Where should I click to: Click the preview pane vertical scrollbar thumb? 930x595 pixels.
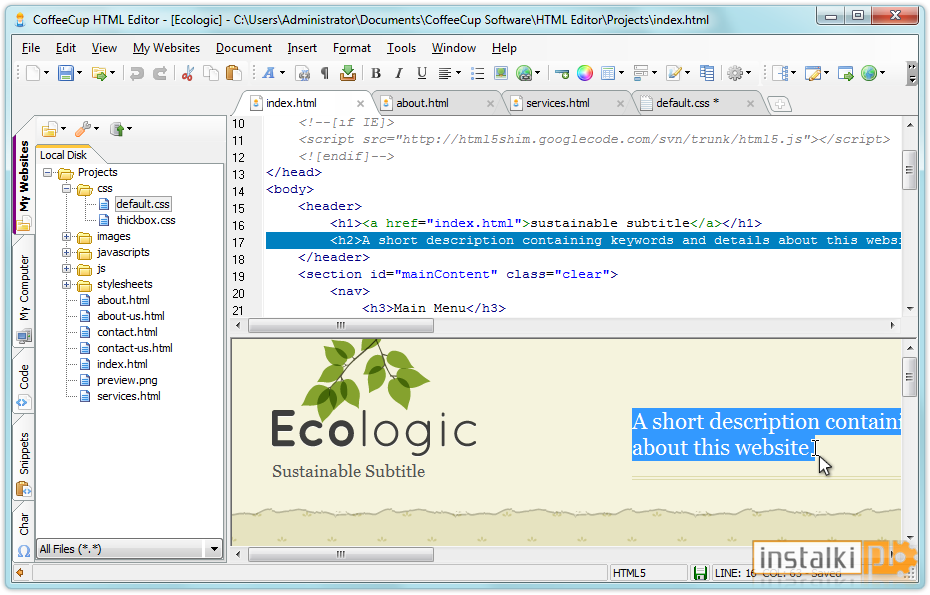pos(909,377)
